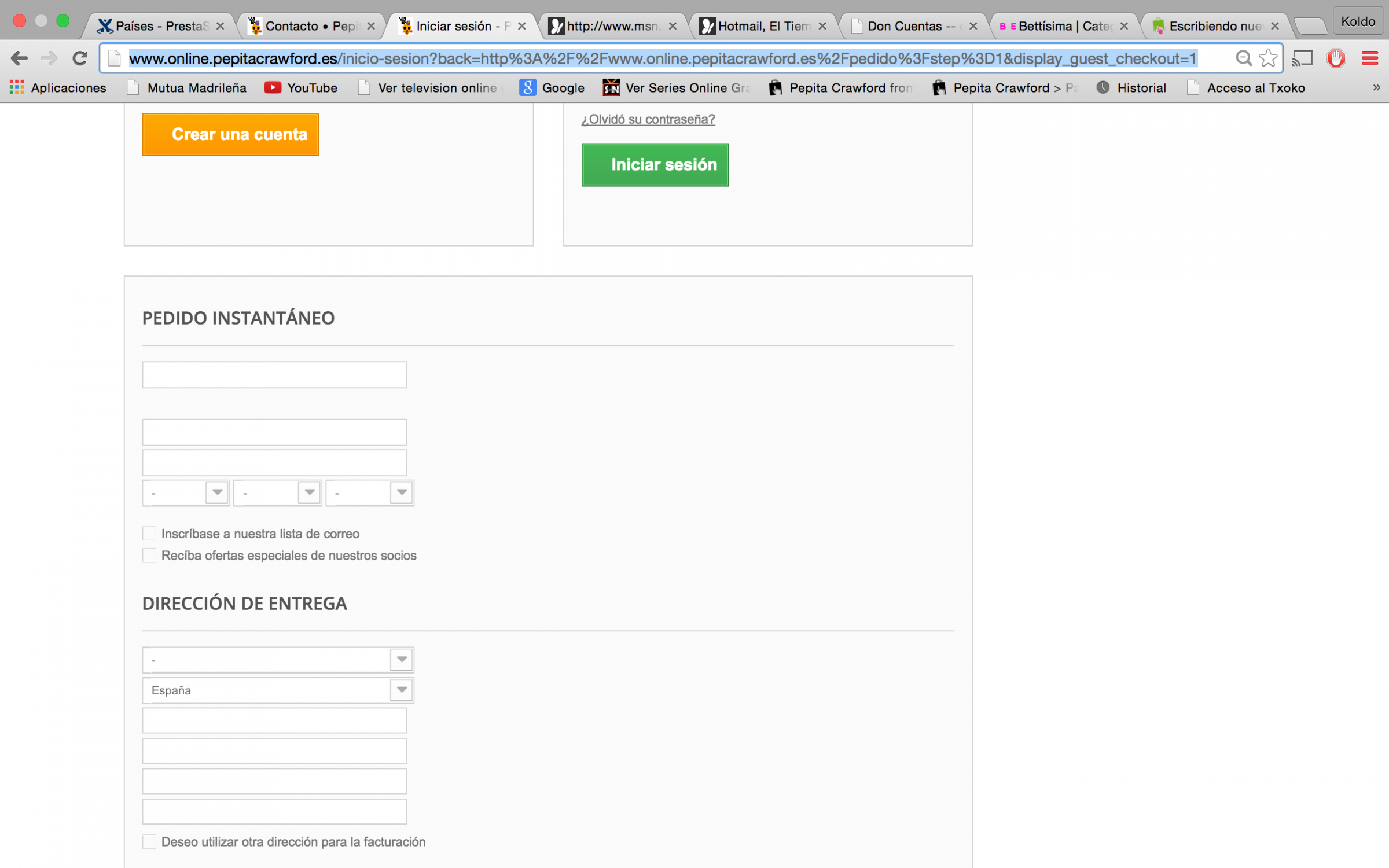Click first text field under Pedido Instantáneo
The height and width of the screenshot is (868, 1389).
[274, 375]
